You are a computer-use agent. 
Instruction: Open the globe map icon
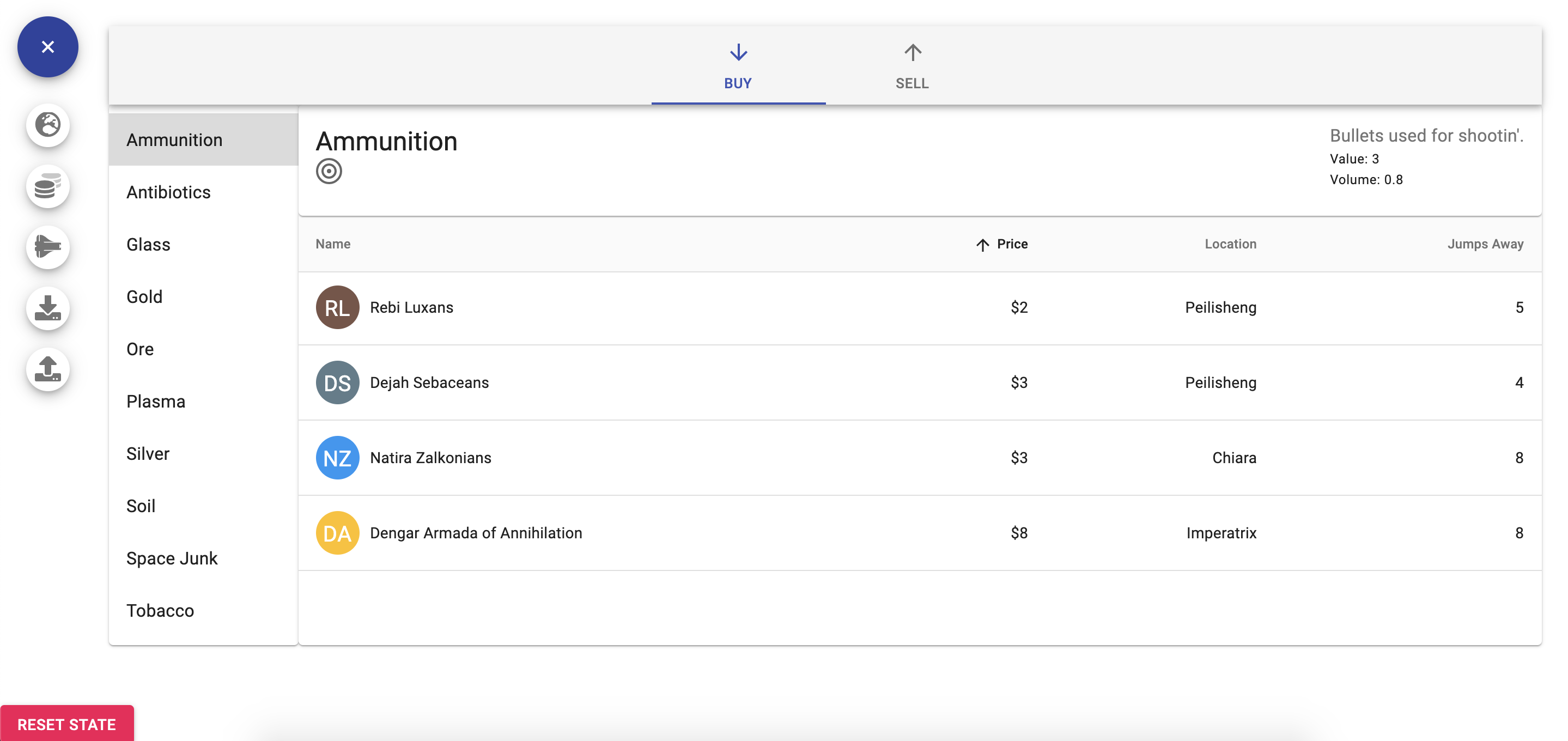[x=47, y=125]
